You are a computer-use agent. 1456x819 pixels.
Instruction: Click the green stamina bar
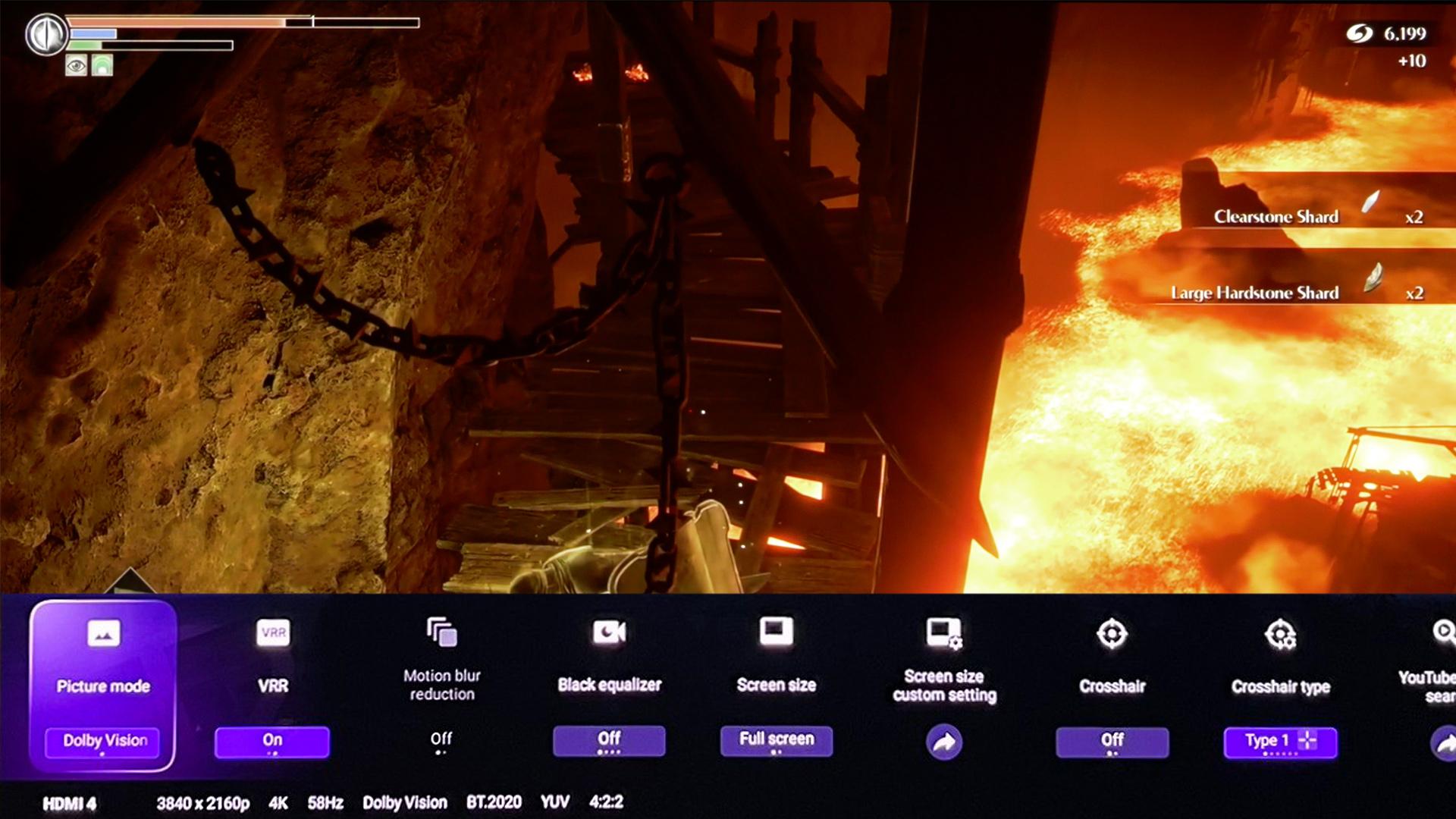tap(150, 45)
